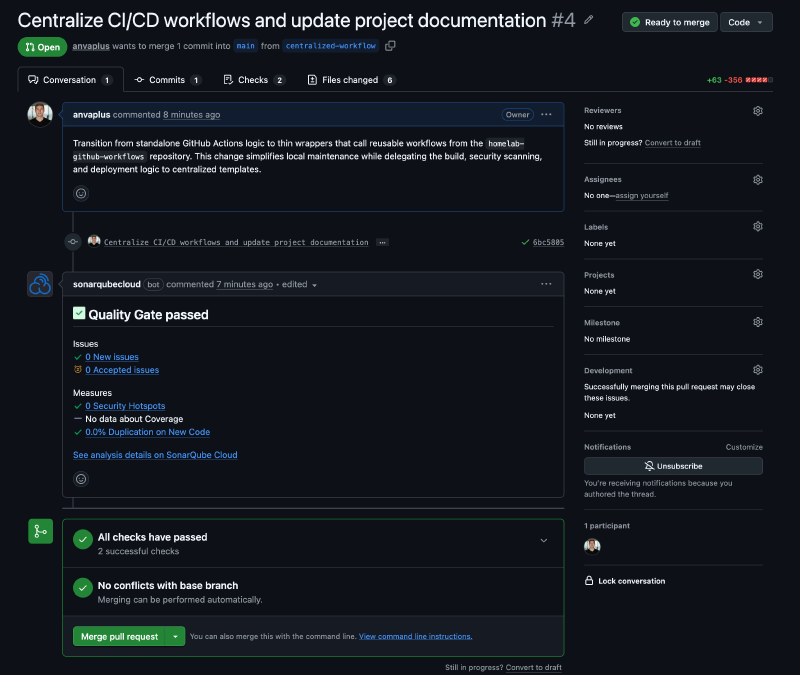This screenshot has width=800, height=675.
Task: Open options menu on sonarqubecloud comment
Action: (x=546, y=284)
